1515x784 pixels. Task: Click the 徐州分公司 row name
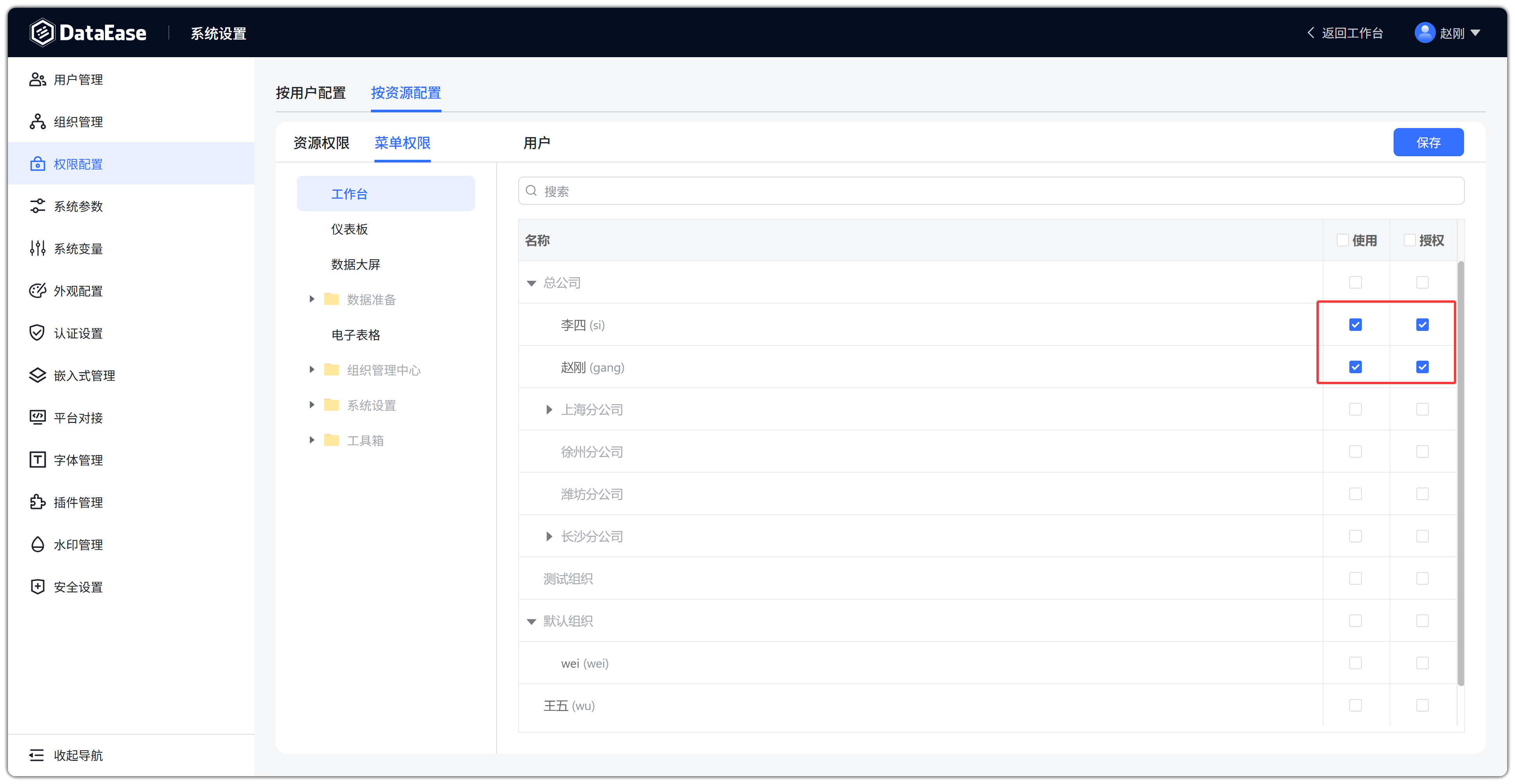(x=592, y=452)
